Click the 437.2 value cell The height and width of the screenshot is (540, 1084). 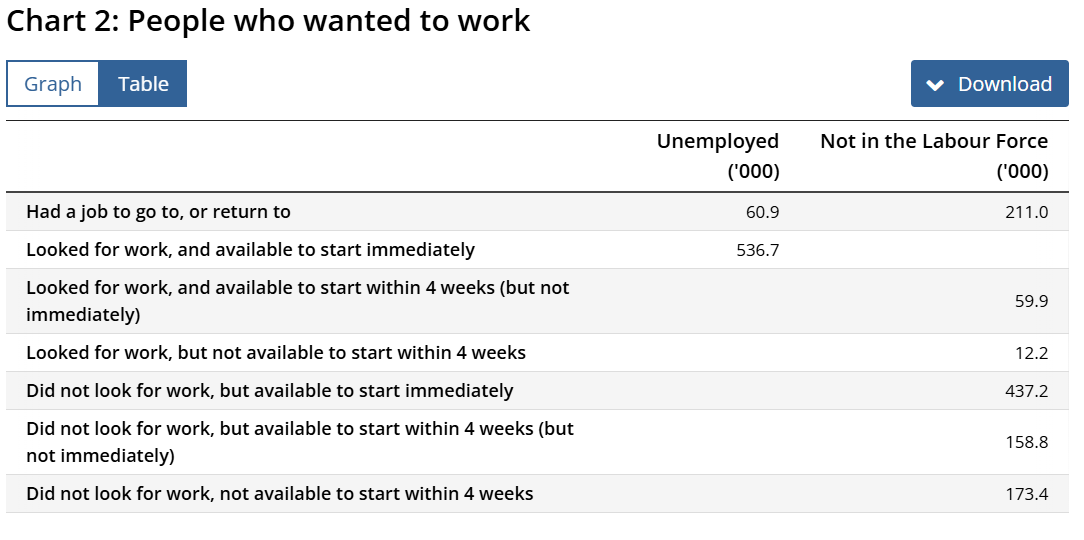(1027, 391)
